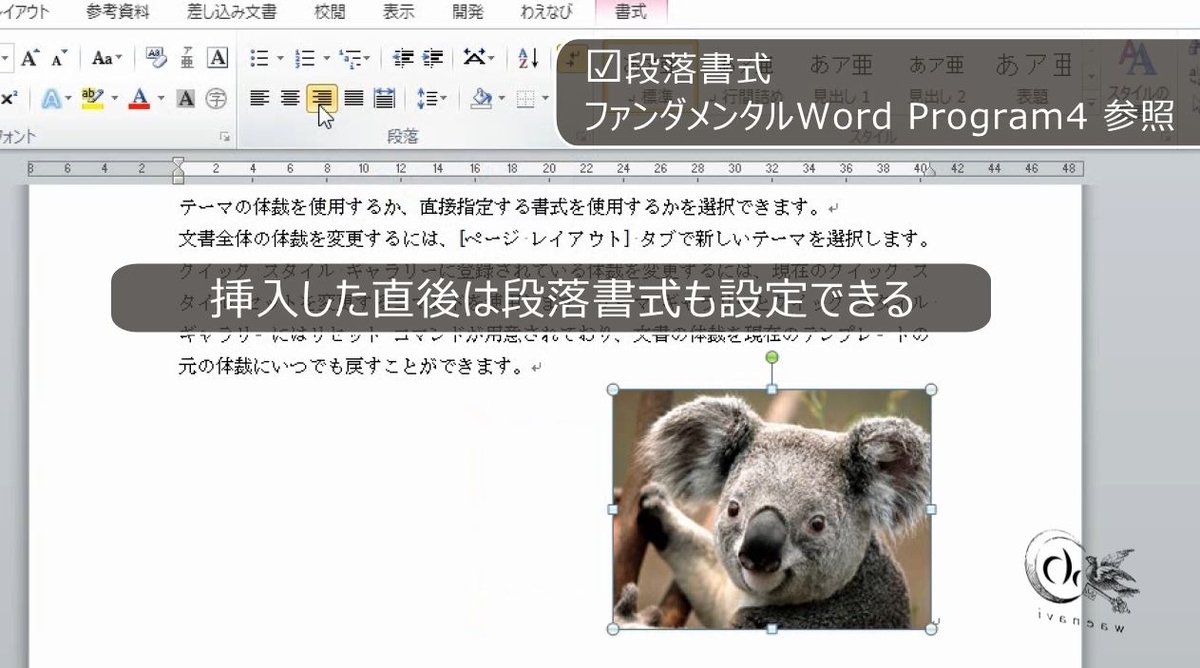Switch to the 開発 tab
The image size is (1200, 668).
point(467,12)
